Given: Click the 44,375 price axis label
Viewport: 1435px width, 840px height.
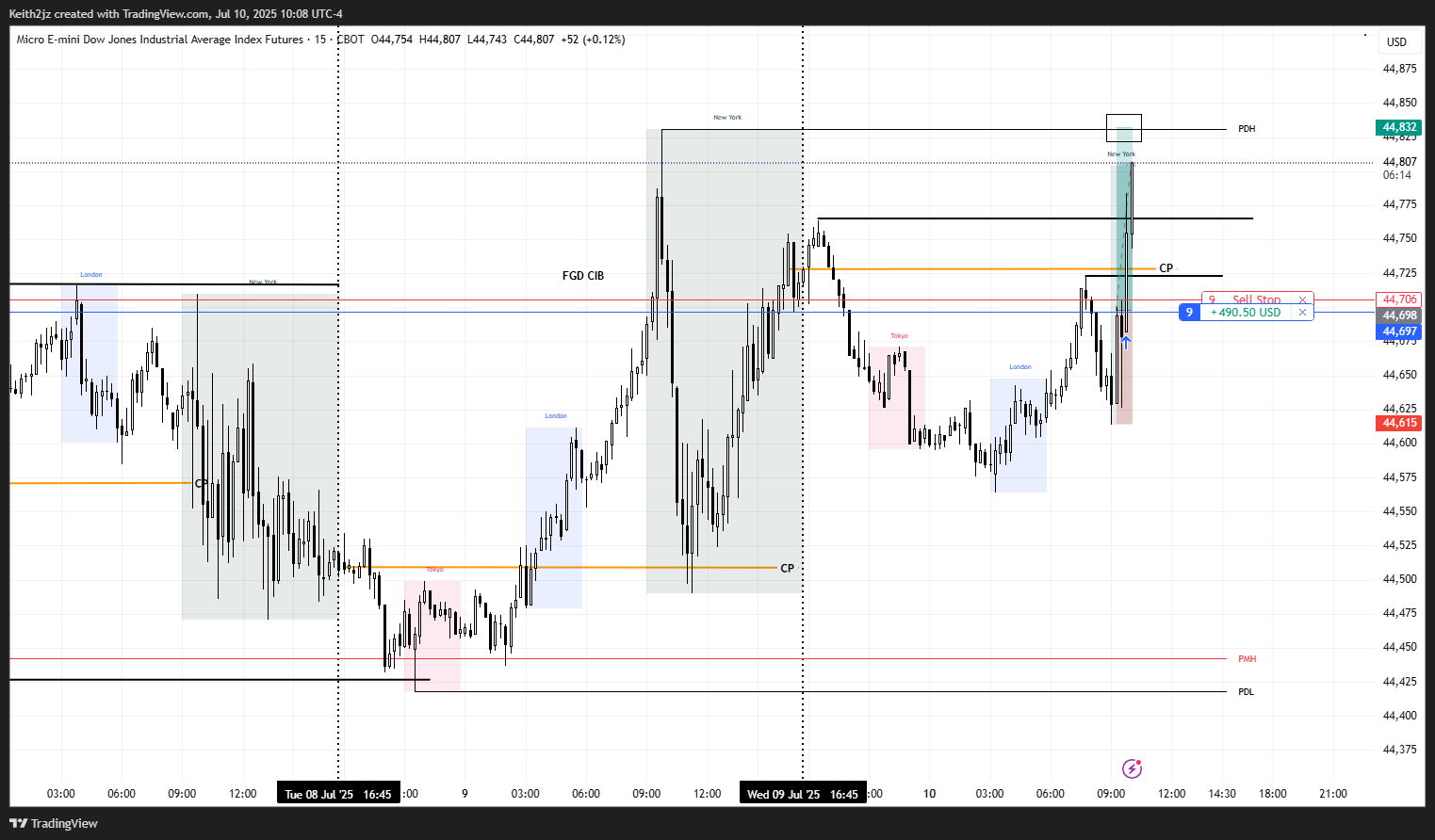Looking at the screenshot, I should (x=1399, y=750).
